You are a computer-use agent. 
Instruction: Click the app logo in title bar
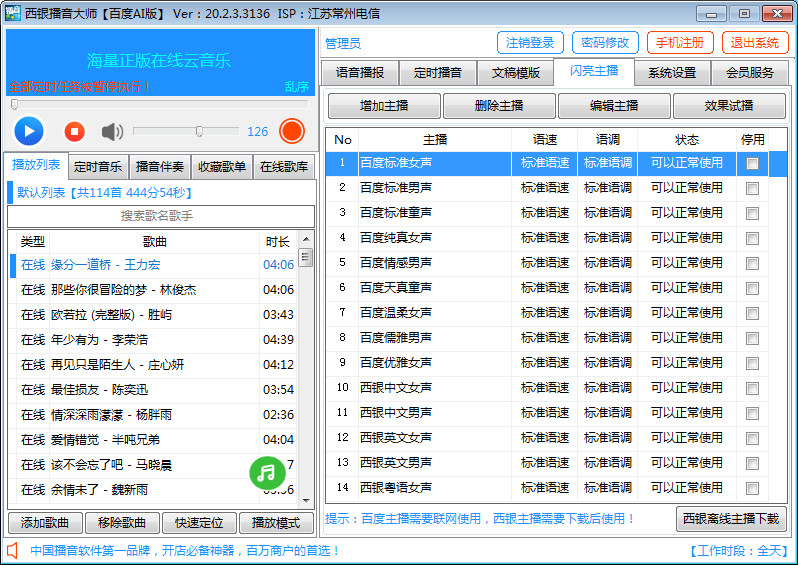[x=13, y=13]
